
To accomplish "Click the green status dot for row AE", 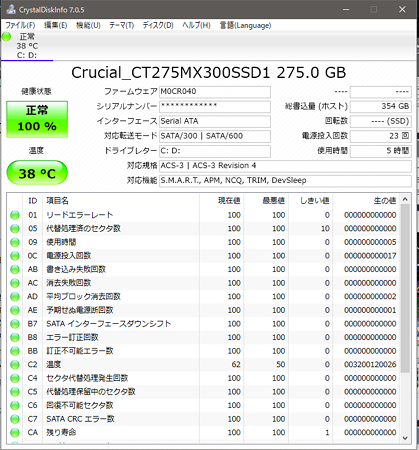I will (15, 310).
